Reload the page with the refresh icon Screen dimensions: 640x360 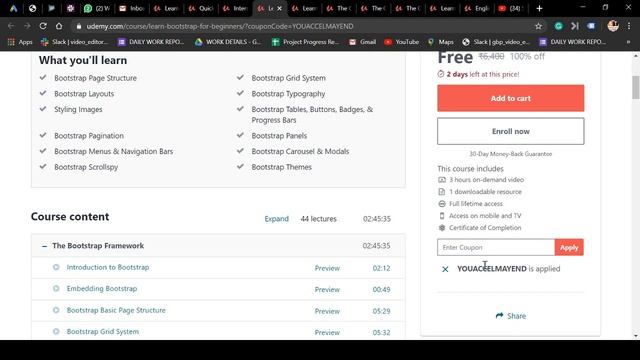(x=43, y=26)
